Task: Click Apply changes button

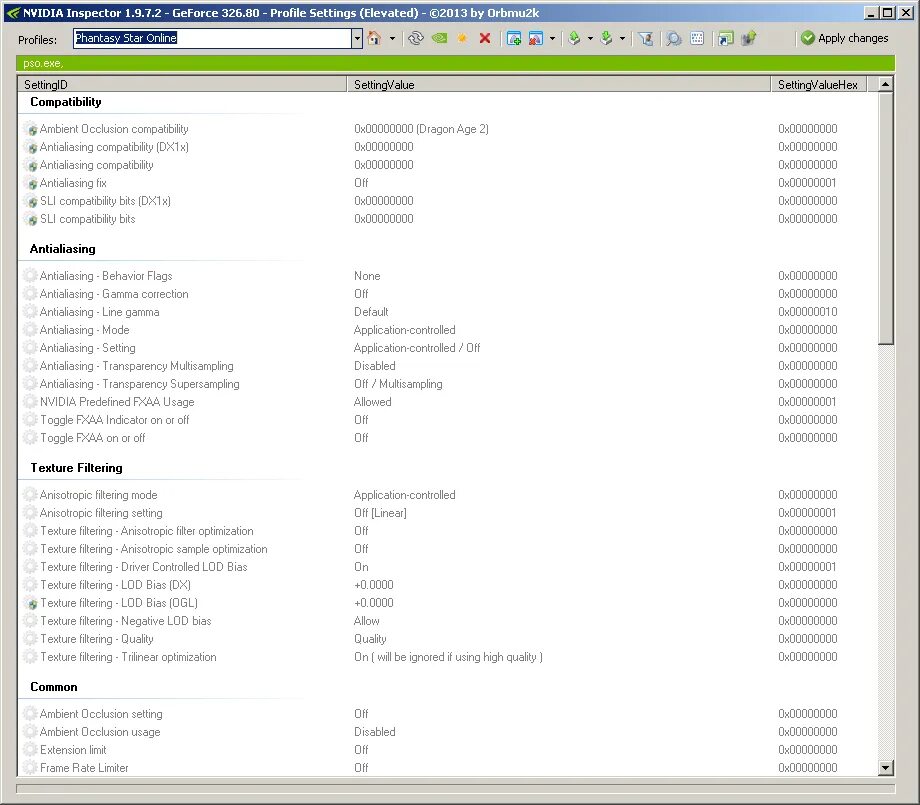Action: [845, 38]
